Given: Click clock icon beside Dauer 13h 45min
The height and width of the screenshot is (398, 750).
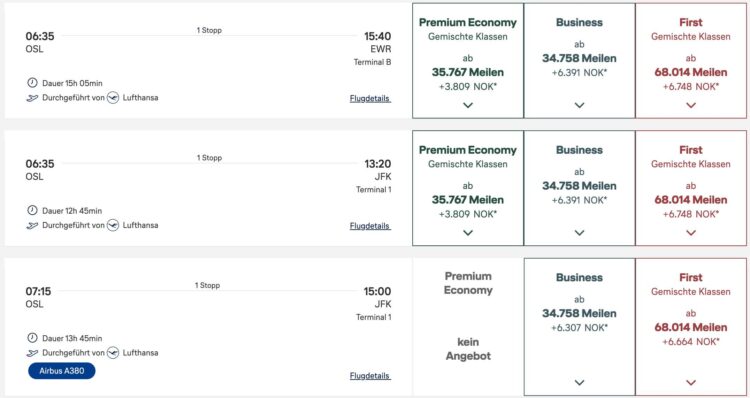Looking at the screenshot, I should [32, 338].
